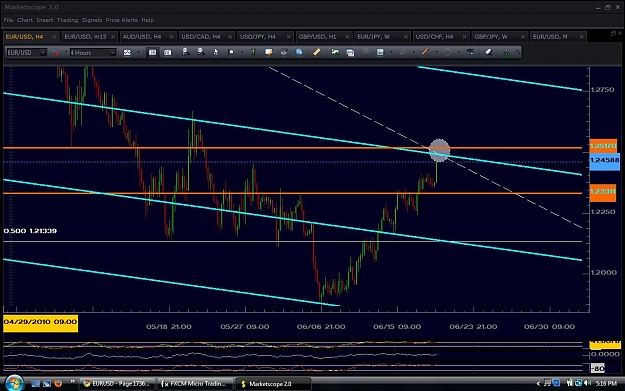Toggle the second chart layout view button
Image resolution: width=625 pixels, height=391 pixels.
pyautogui.click(x=167, y=52)
